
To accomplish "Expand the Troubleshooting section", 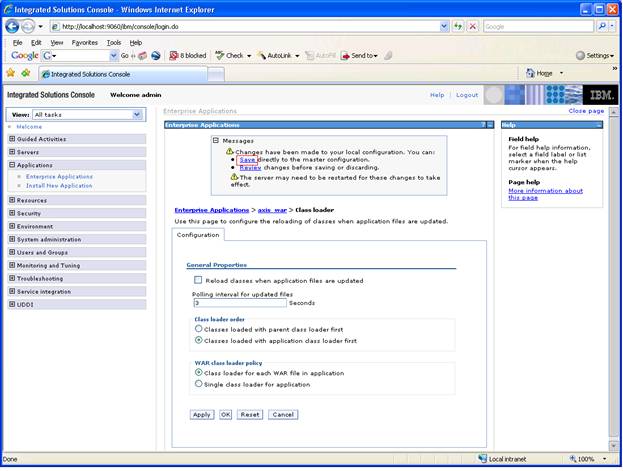I will (12, 278).
